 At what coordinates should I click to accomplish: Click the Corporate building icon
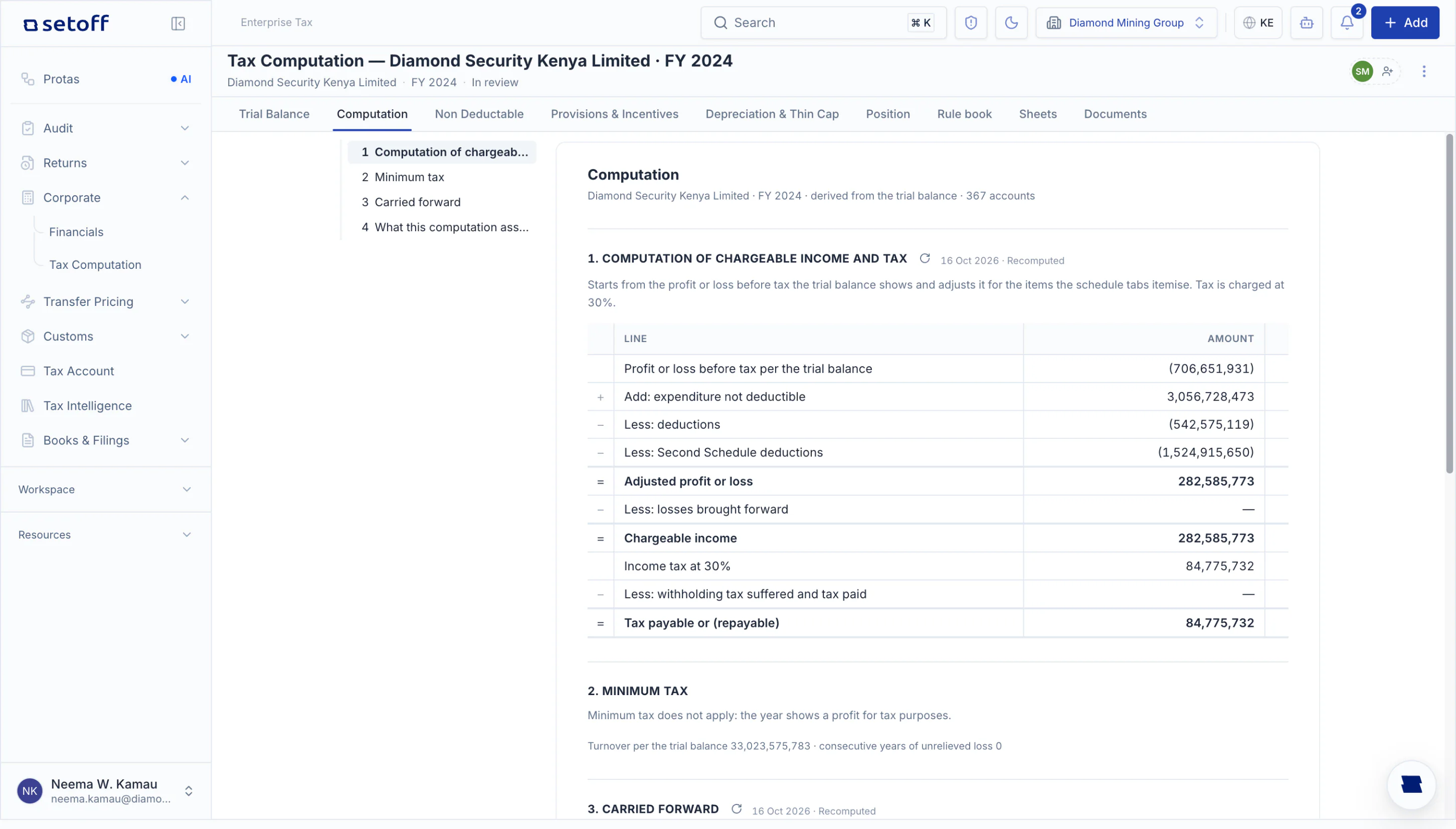(27, 198)
